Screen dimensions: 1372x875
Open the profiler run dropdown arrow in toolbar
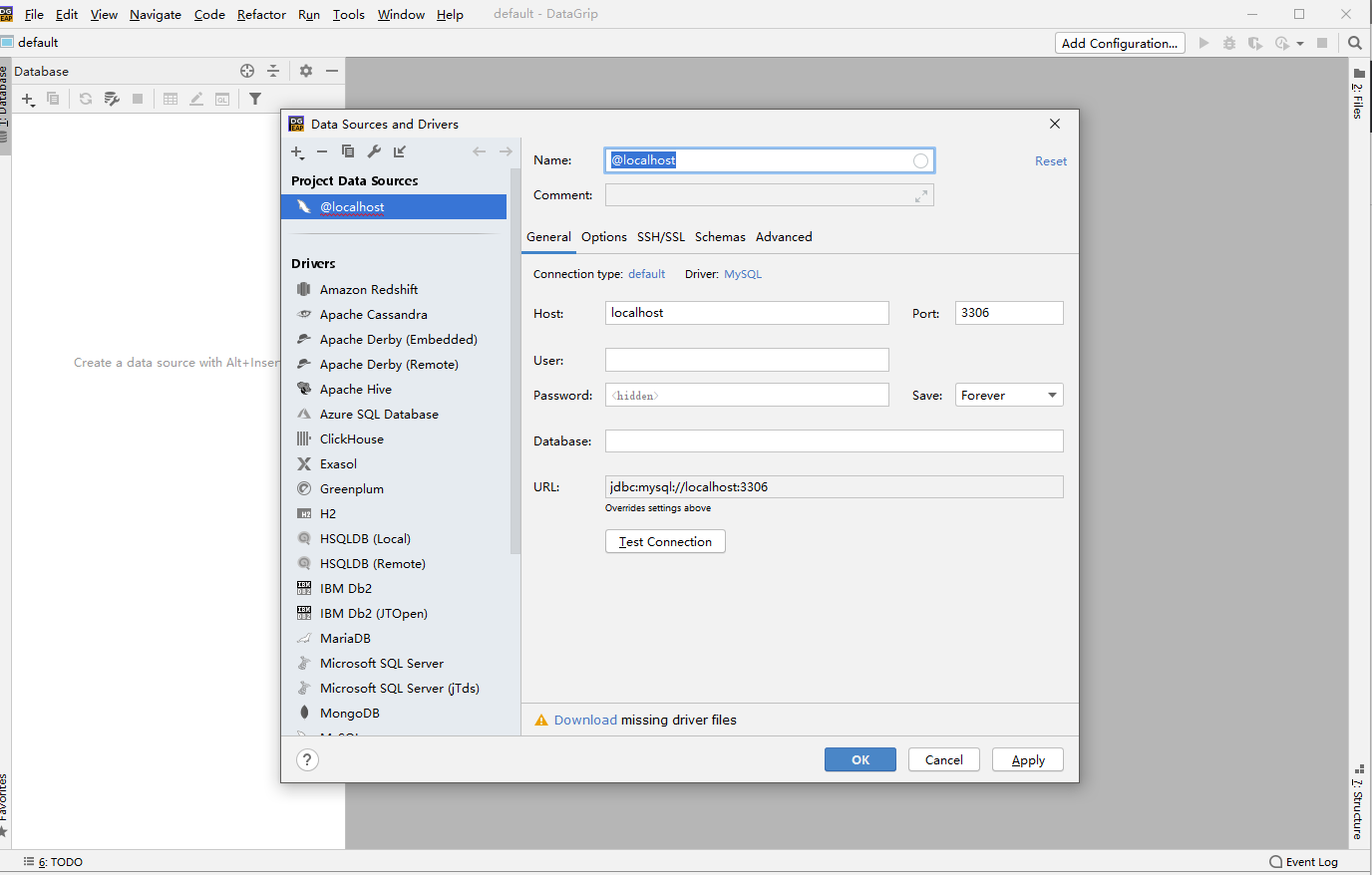1300,44
